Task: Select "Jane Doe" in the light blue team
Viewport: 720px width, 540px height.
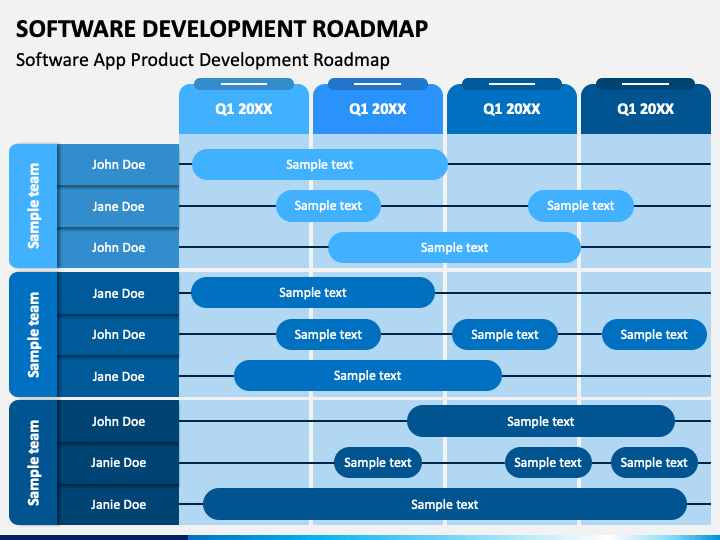Action: (x=118, y=207)
